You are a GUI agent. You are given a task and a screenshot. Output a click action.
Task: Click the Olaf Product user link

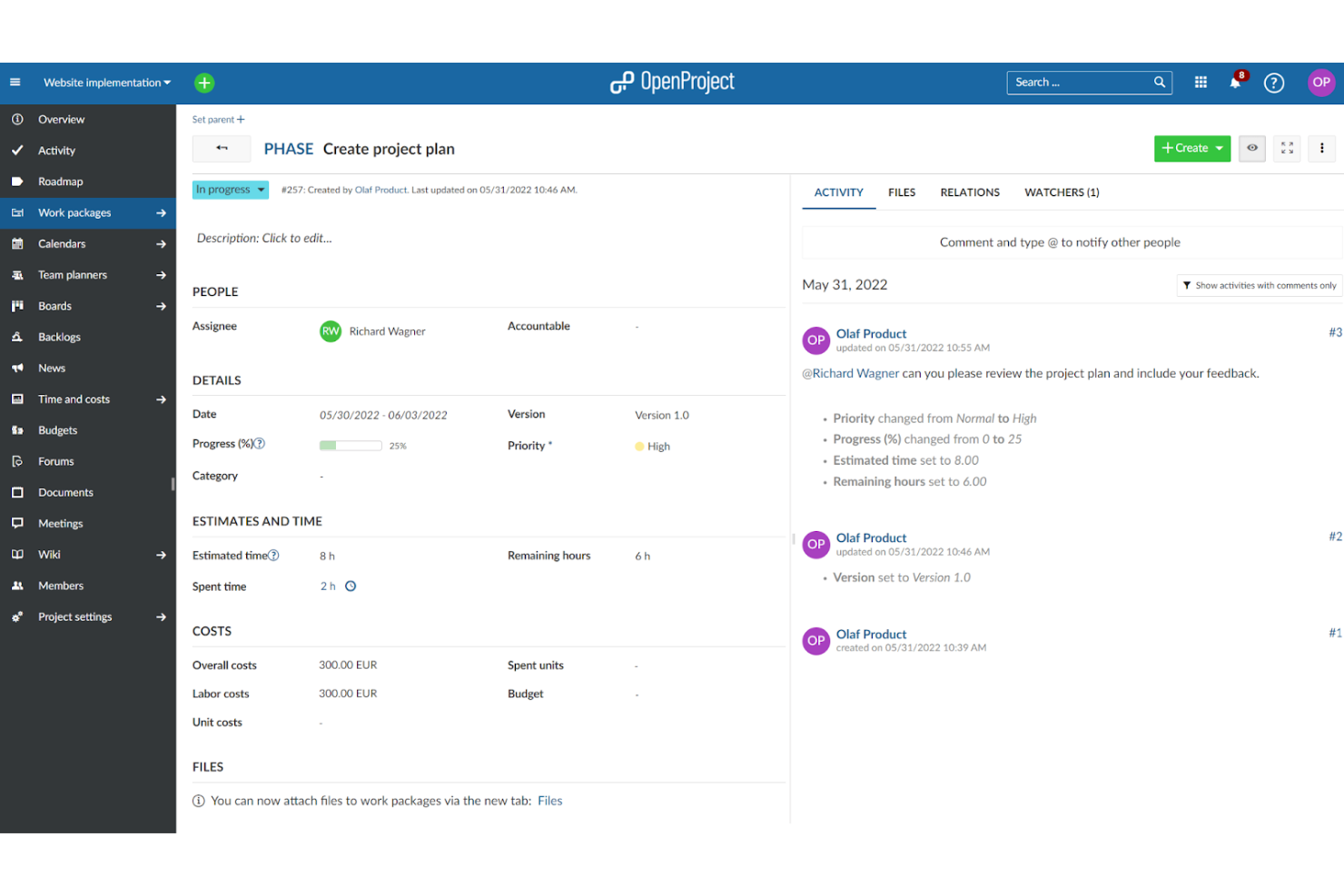[x=380, y=190]
